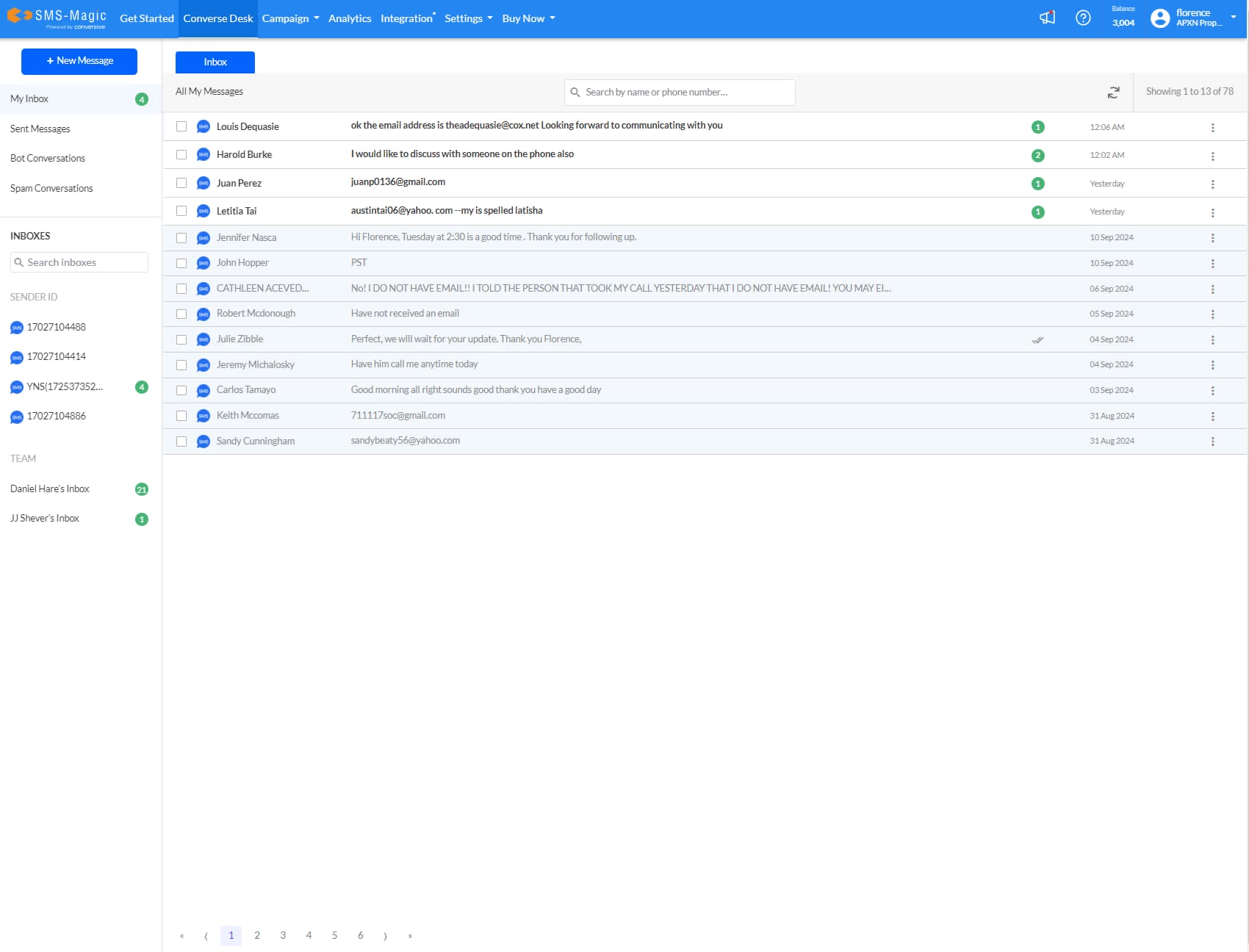Open the three-dot menu for Robert Mcdonough

click(x=1212, y=314)
